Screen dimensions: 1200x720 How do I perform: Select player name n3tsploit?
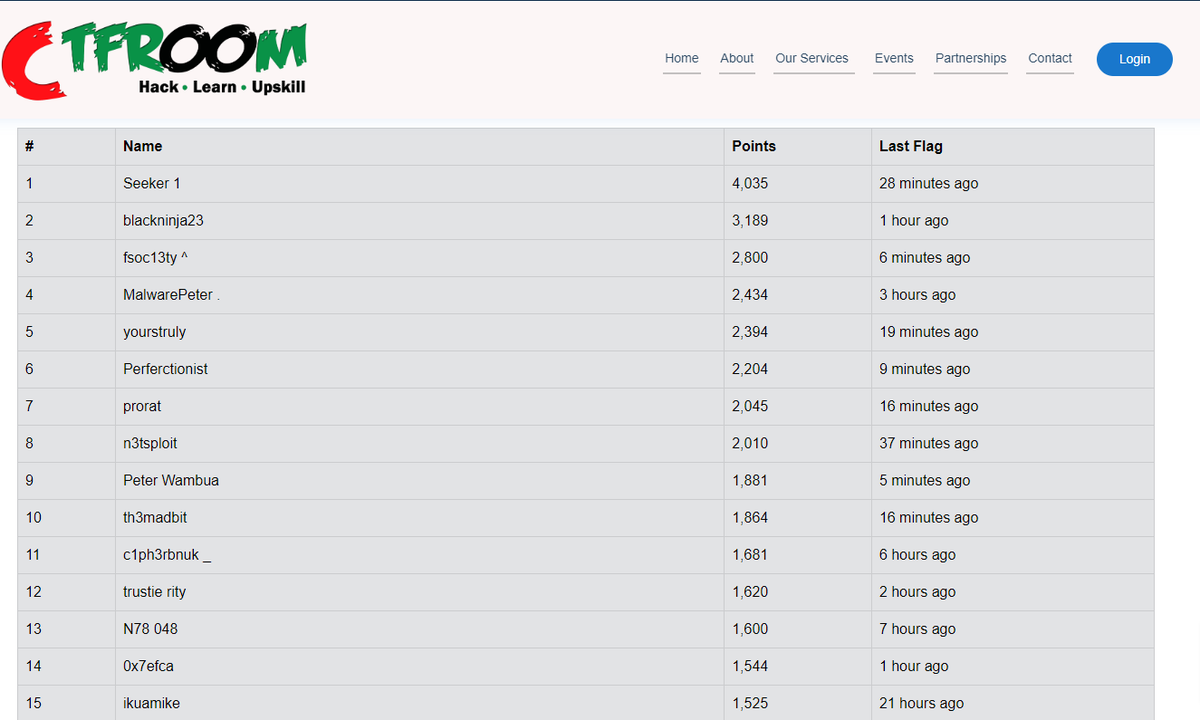(x=150, y=443)
